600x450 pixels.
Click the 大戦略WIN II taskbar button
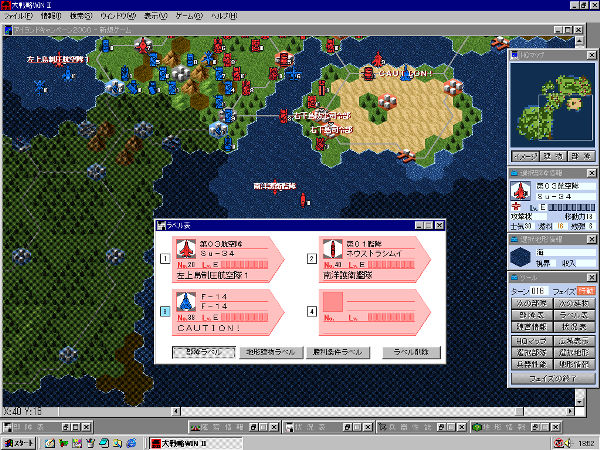pos(196,443)
